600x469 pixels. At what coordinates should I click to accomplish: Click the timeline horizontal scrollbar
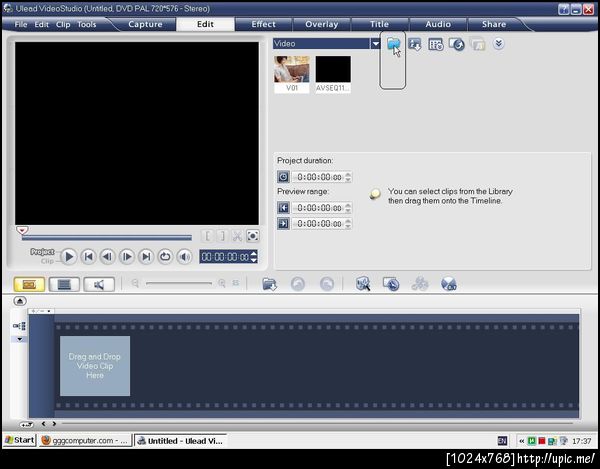[317, 423]
